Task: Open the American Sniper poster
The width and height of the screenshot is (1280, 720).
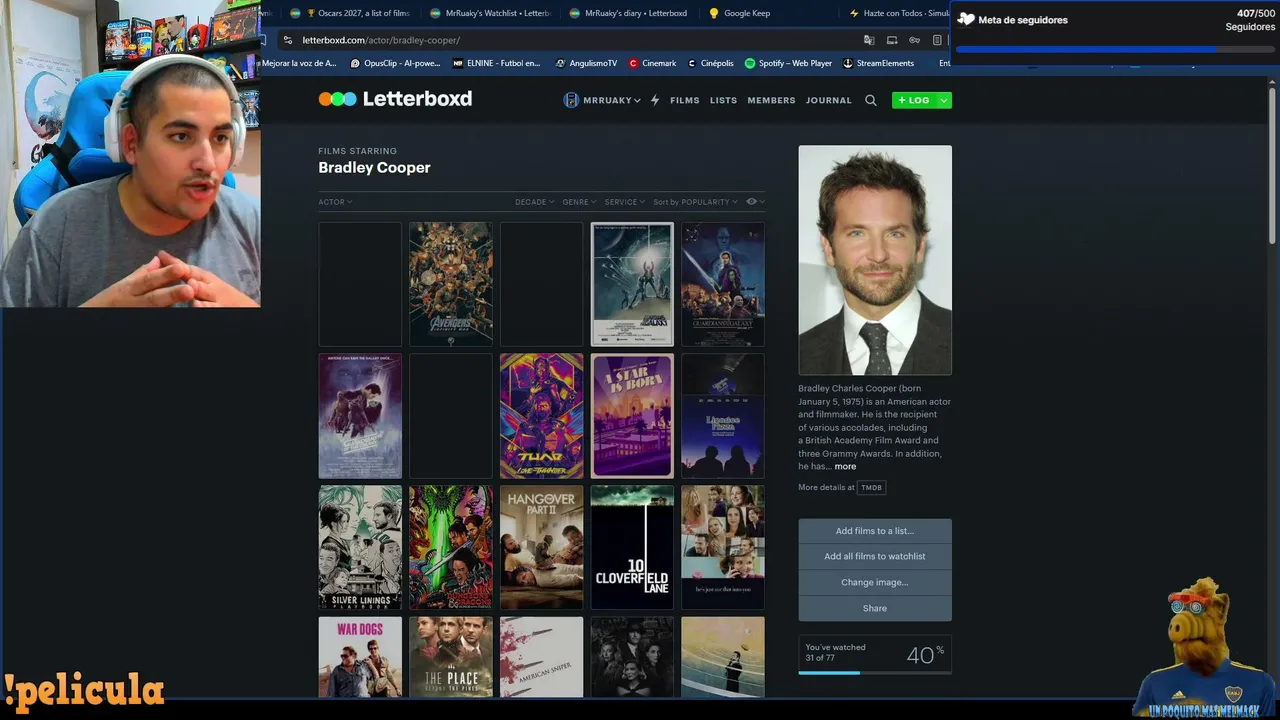Action: pyautogui.click(x=541, y=657)
